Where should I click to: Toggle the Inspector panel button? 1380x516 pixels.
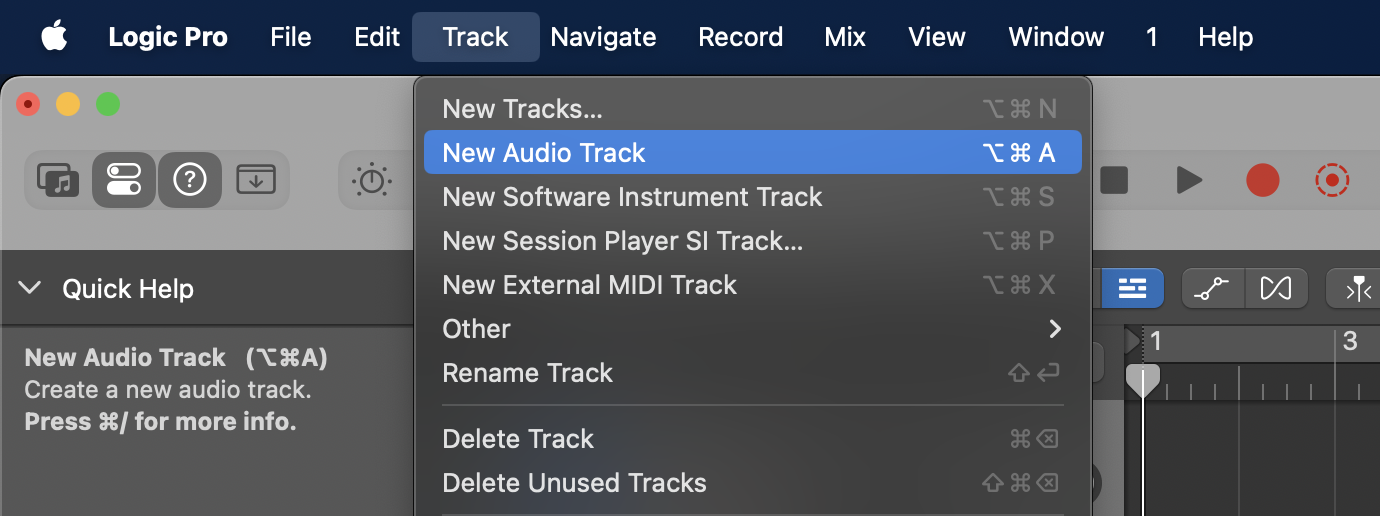(124, 180)
